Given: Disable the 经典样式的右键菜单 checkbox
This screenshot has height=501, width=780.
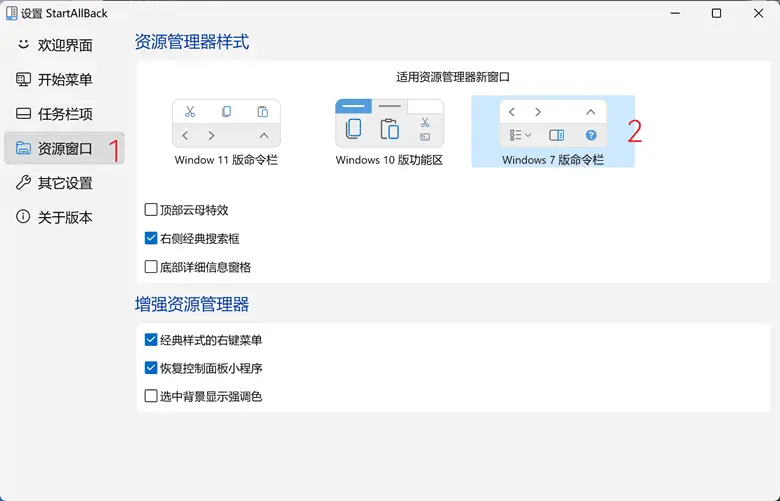Looking at the screenshot, I should click(151, 340).
